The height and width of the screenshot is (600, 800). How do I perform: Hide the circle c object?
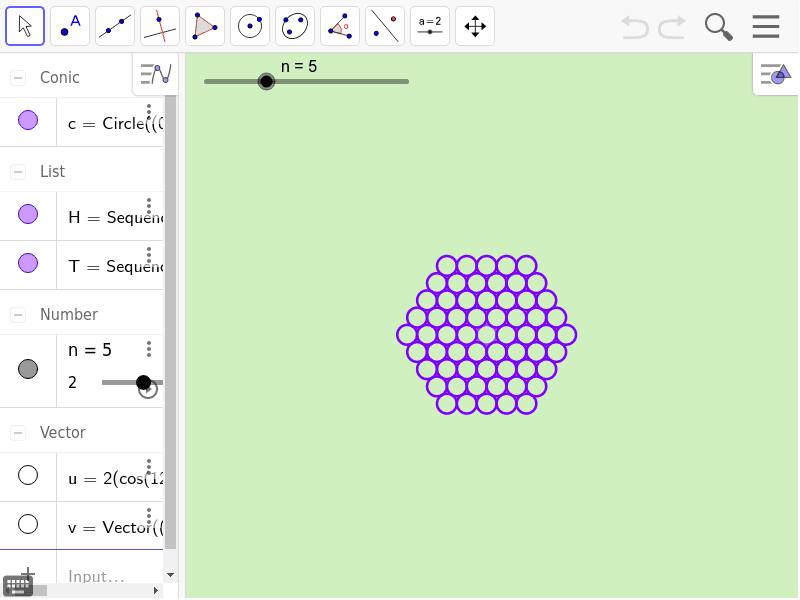pyautogui.click(x=28, y=122)
